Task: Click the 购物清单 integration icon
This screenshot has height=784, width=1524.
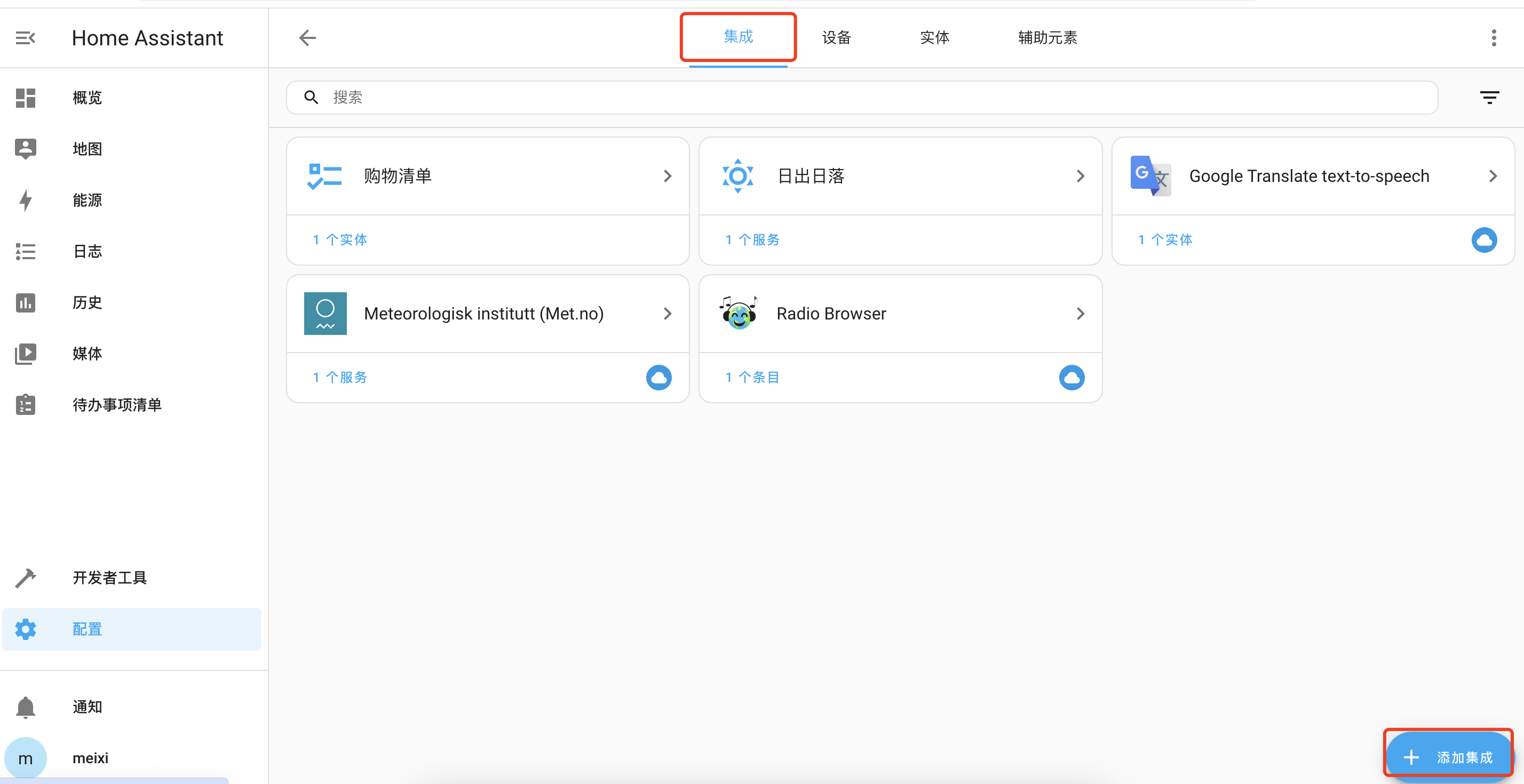Action: (x=325, y=177)
